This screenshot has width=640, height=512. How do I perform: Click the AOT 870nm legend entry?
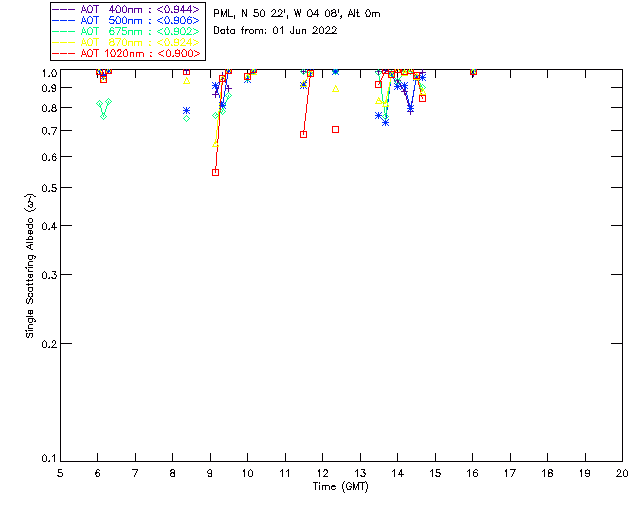coord(126,42)
